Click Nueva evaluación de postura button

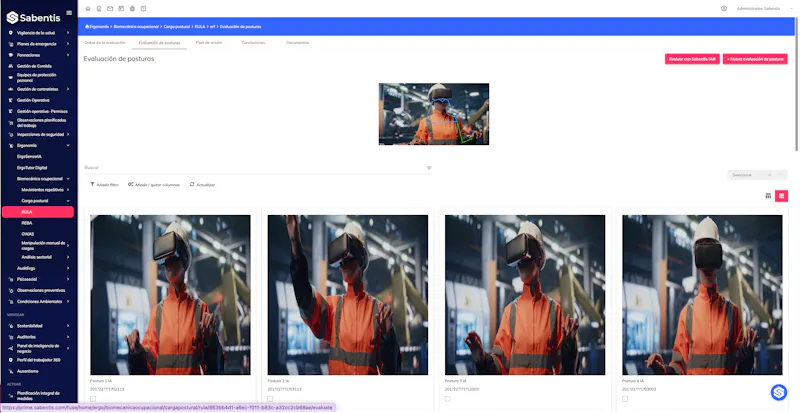tap(755, 59)
